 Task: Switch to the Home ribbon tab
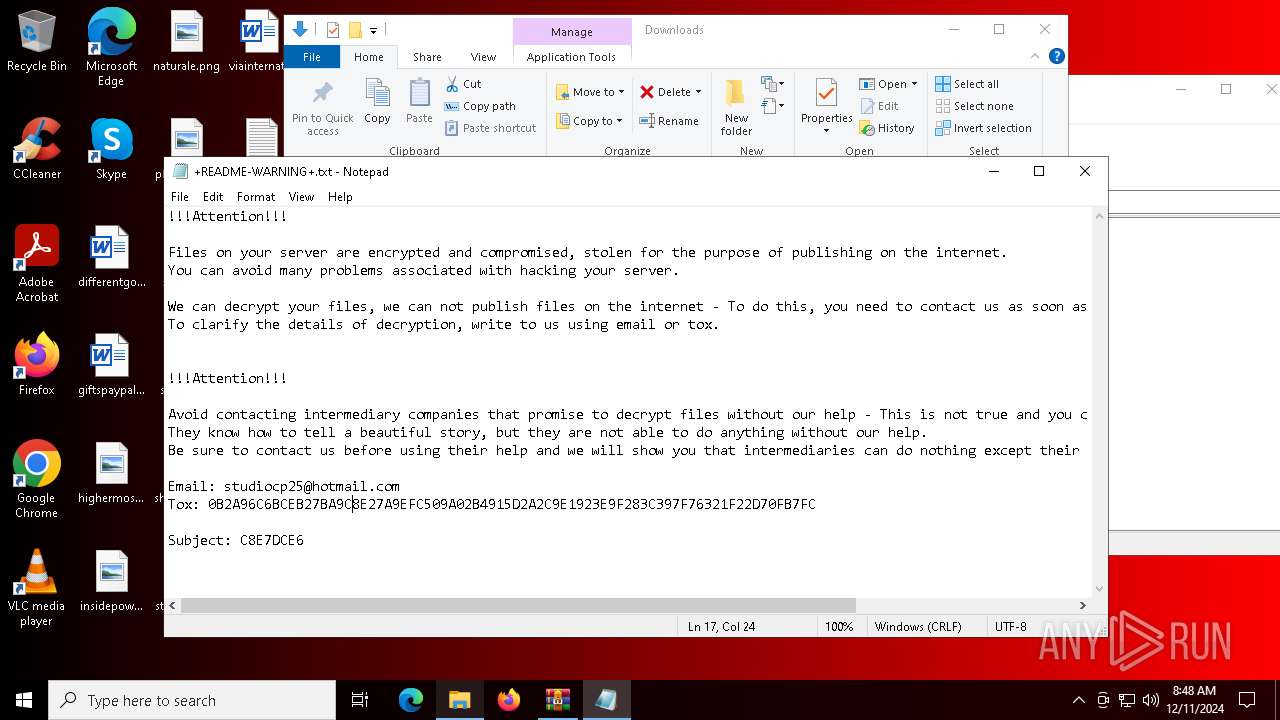pos(369,57)
